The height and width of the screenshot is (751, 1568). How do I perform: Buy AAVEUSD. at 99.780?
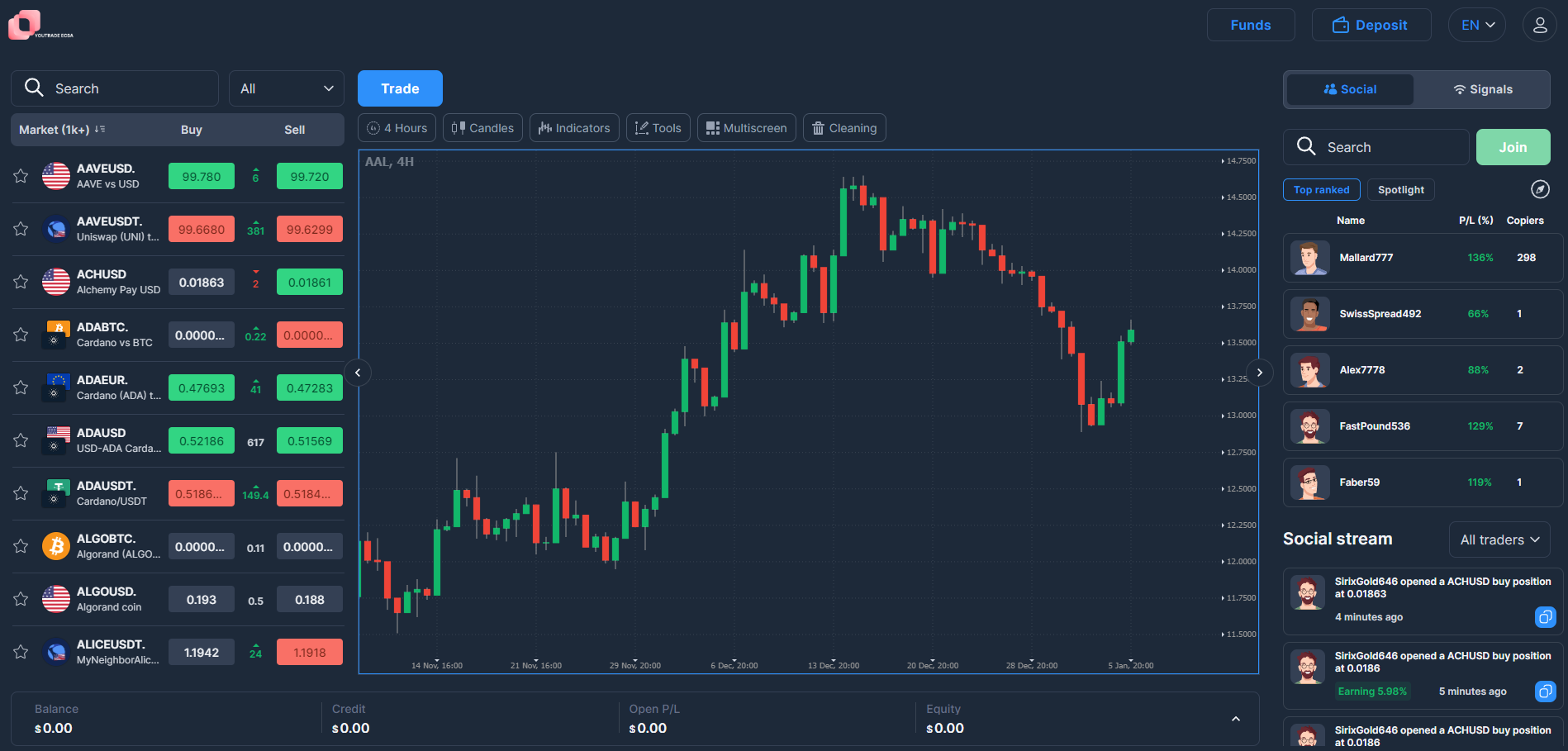click(202, 176)
